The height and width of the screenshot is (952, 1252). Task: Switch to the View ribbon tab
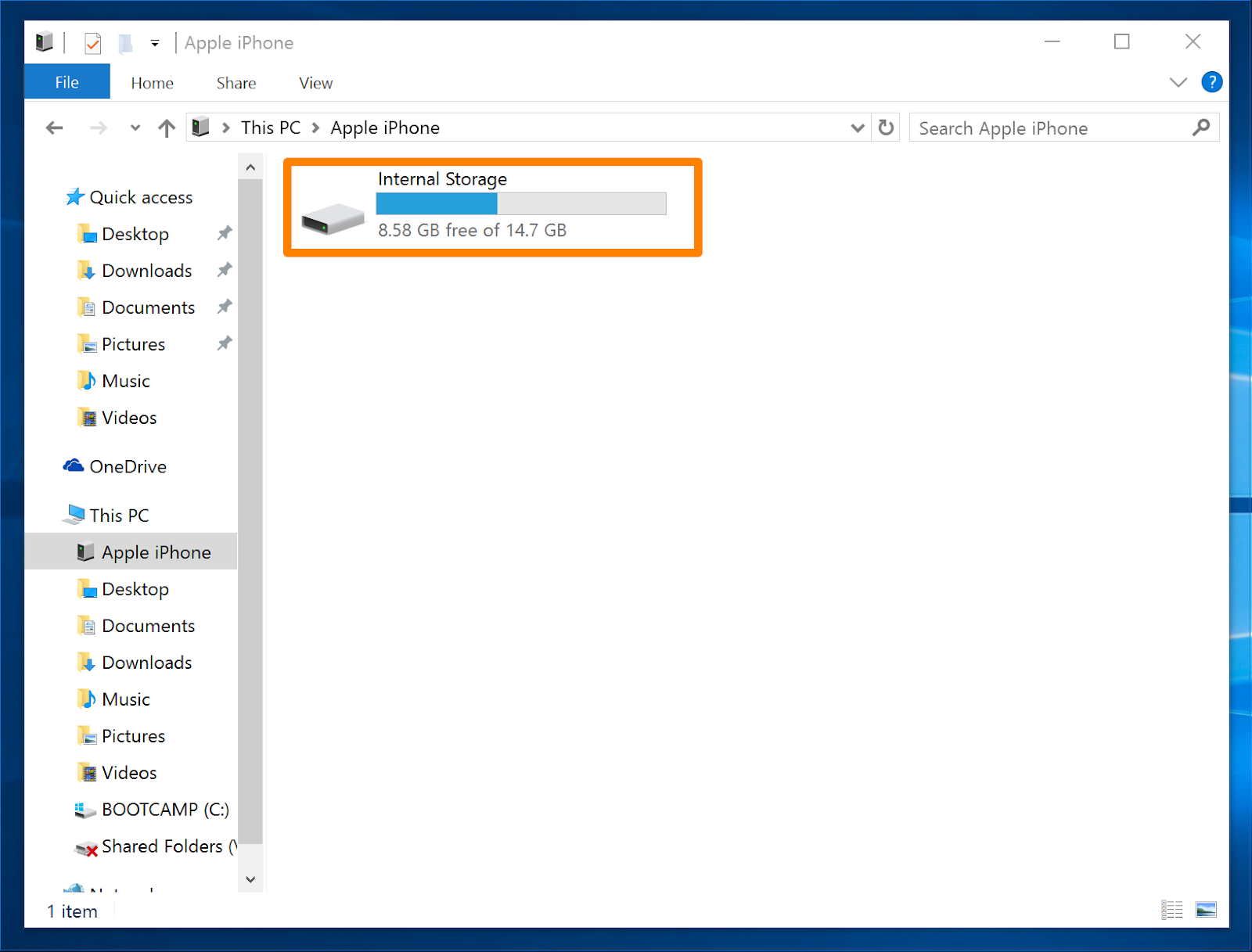pos(316,83)
